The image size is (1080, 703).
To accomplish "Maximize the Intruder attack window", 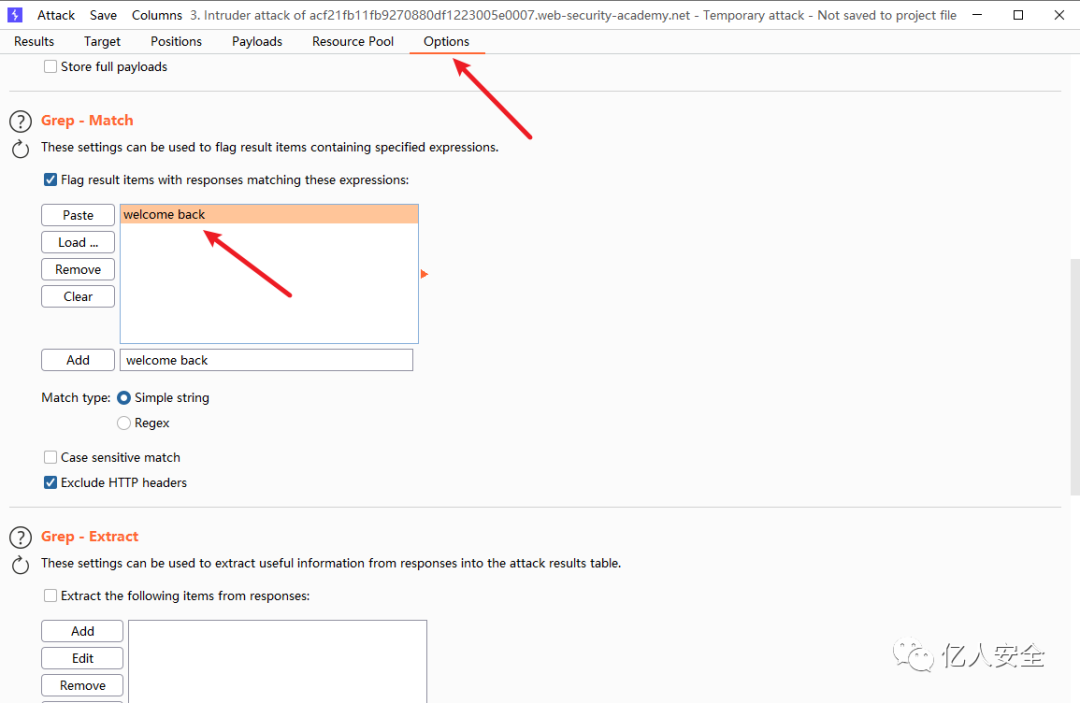I will [x=1018, y=14].
